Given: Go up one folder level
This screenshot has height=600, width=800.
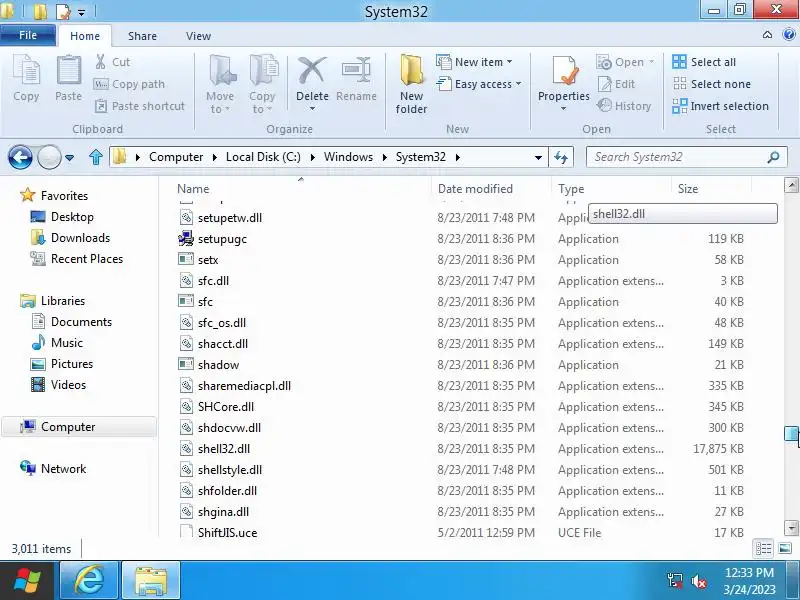Looking at the screenshot, I should [x=96, y=157].
